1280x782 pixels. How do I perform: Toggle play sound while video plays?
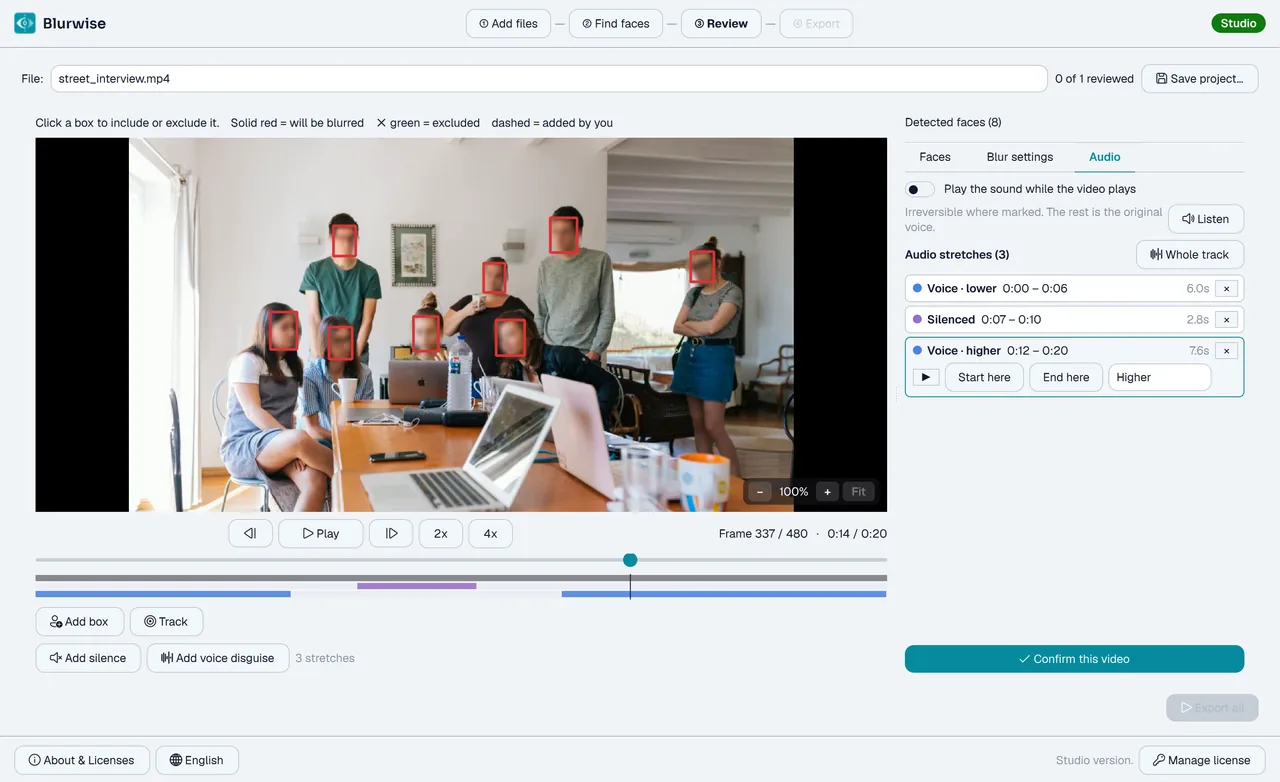920,189
